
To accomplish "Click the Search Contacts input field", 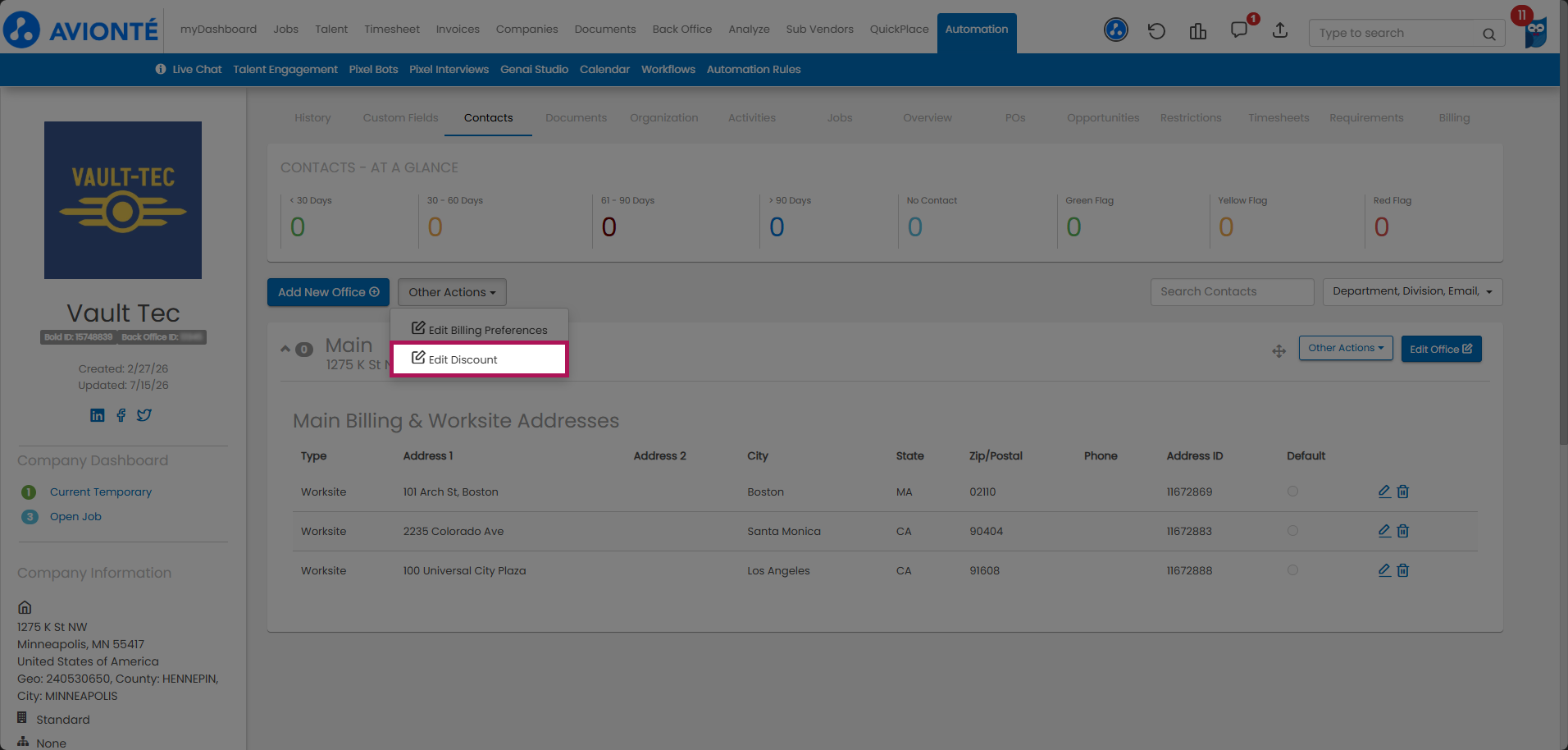I will 1232,291.
